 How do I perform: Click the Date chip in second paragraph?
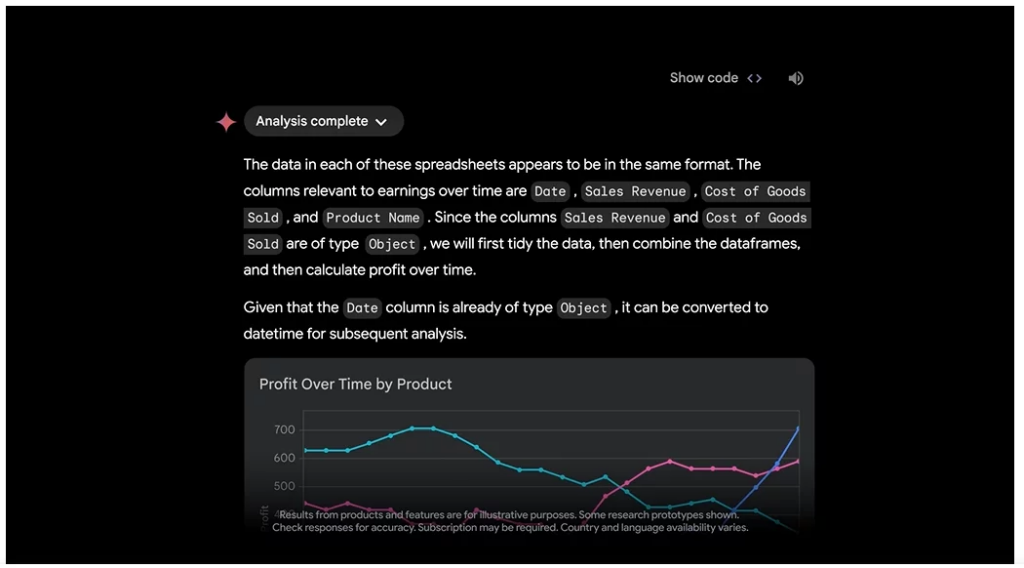tap(362, 308)
